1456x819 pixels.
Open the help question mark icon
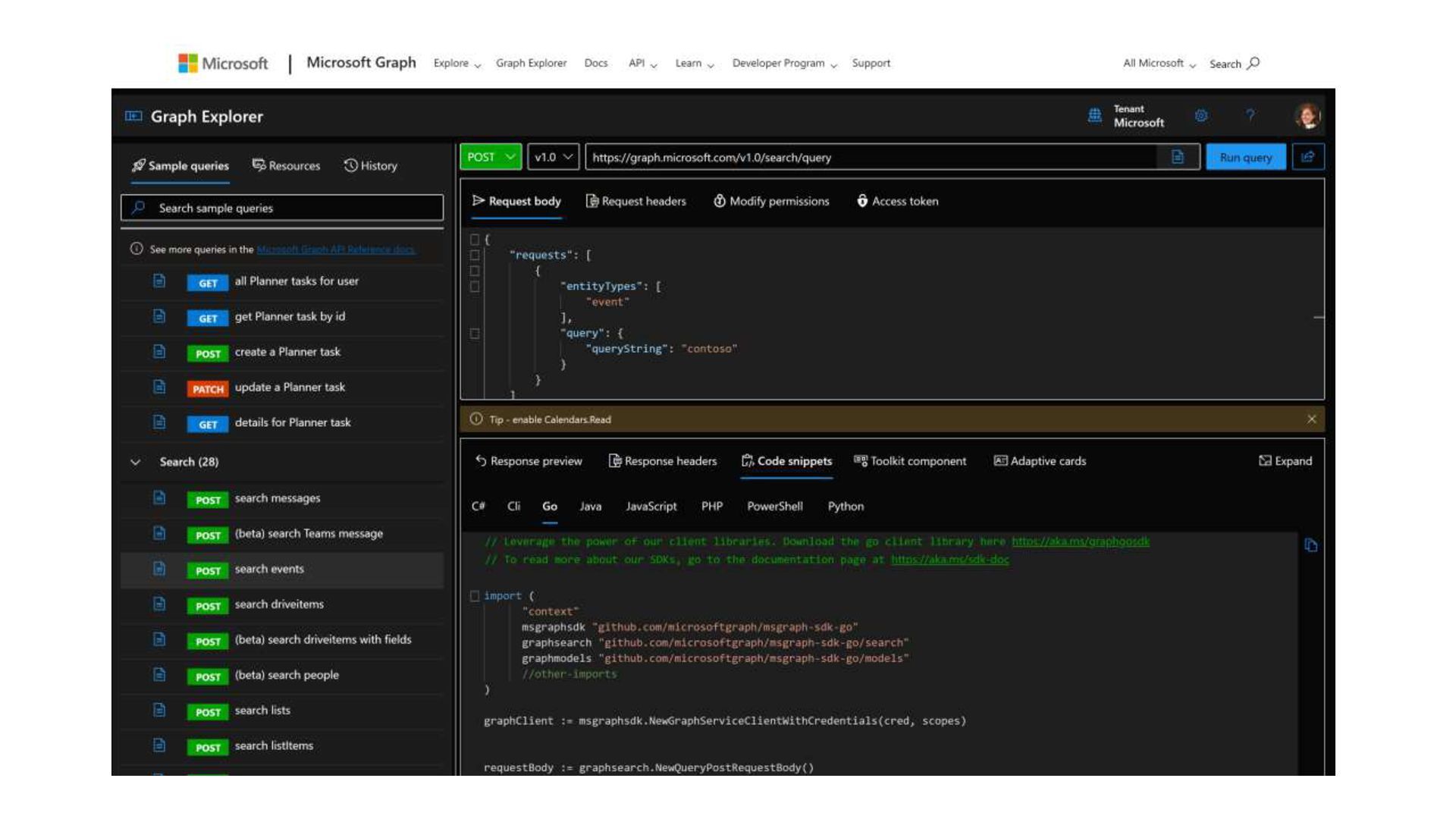[1250, 115]
